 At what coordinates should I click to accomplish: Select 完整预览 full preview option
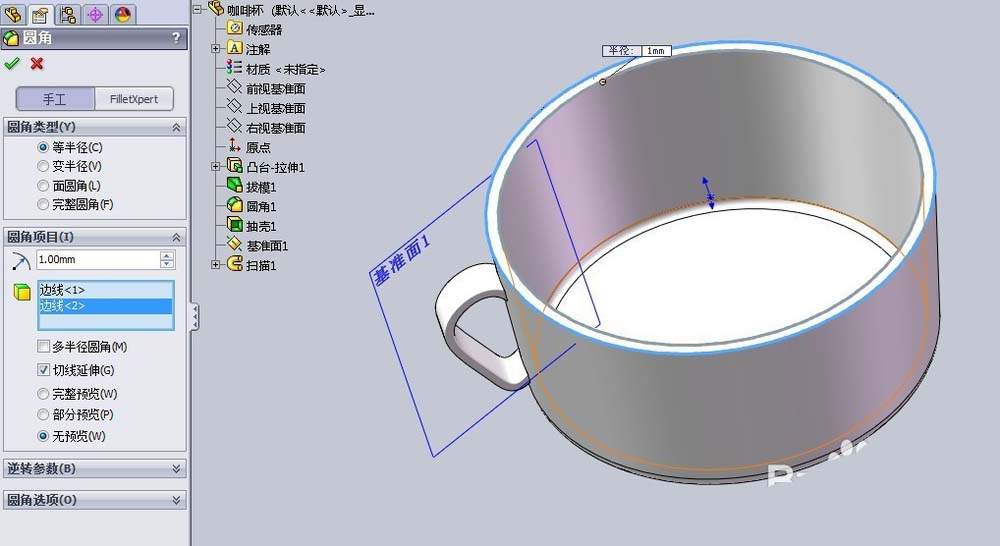pyautogui.click(x=43, y=394)
